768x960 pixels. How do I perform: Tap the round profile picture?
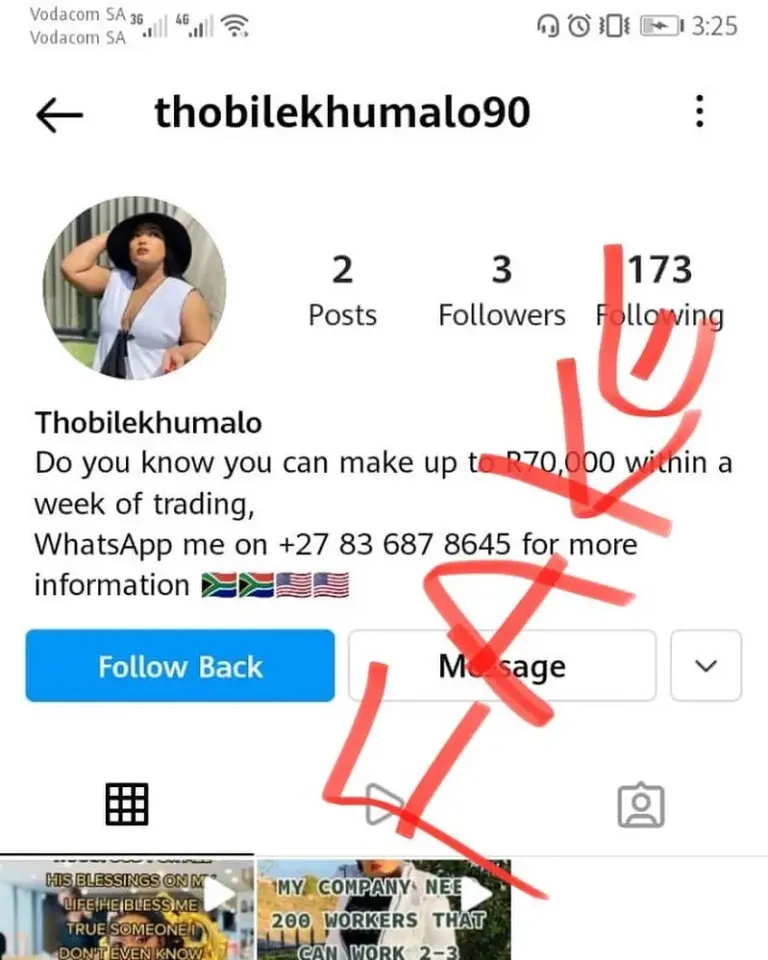point(134,288)
